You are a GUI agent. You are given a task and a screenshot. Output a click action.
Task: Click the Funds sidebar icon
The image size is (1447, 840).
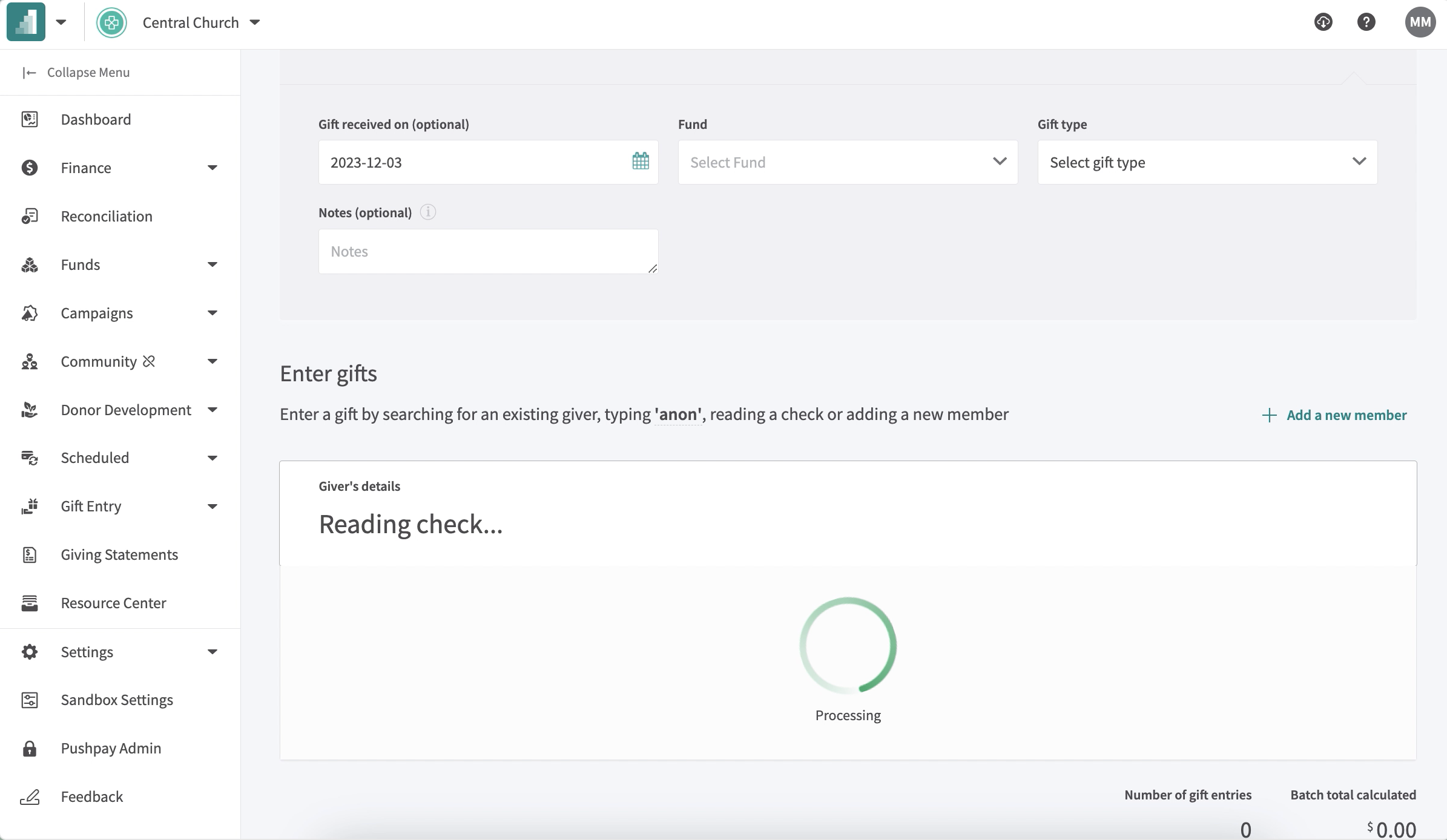point(30,264)
